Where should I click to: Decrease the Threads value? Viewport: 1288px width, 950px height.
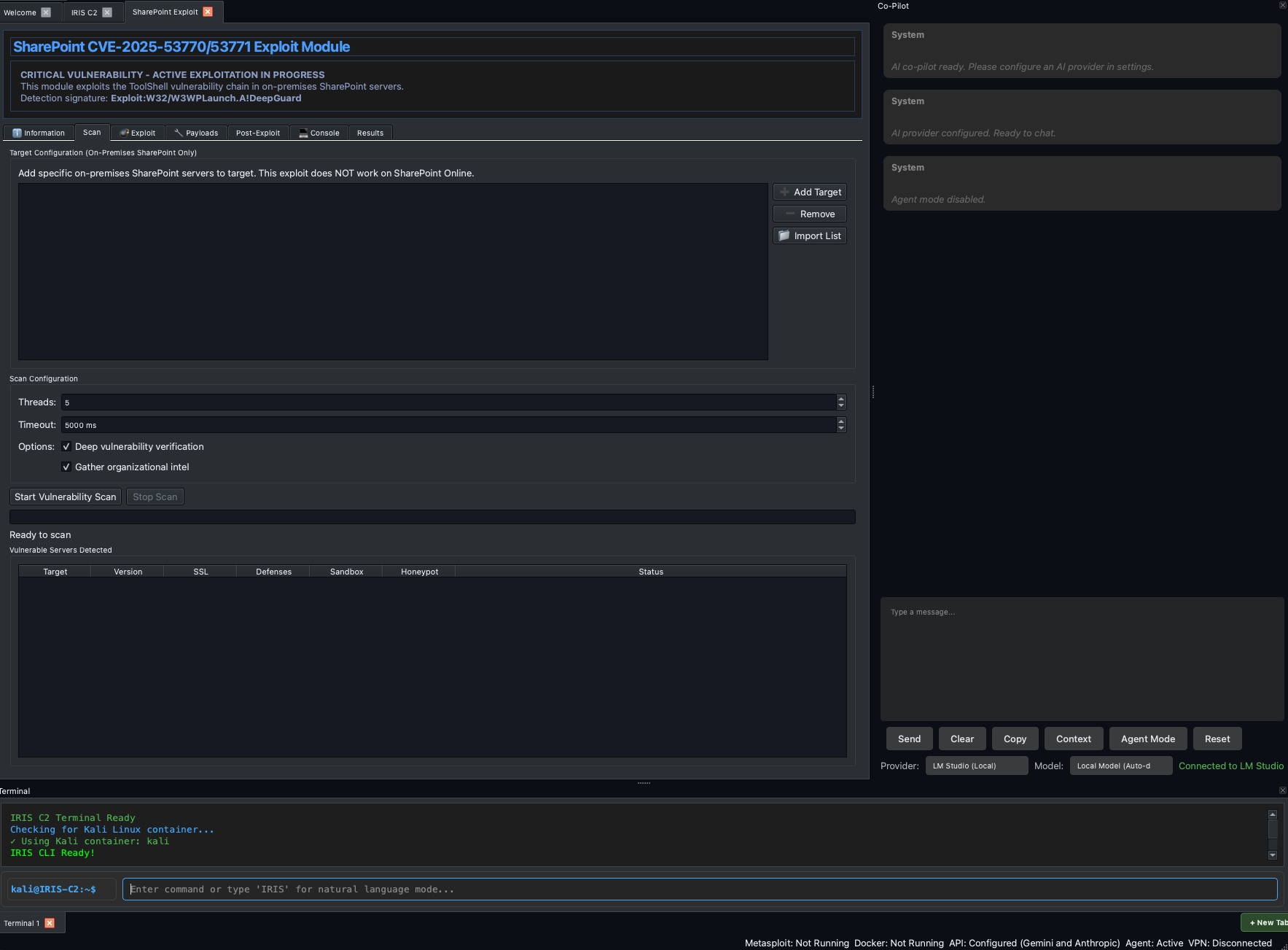pos(841,405)
